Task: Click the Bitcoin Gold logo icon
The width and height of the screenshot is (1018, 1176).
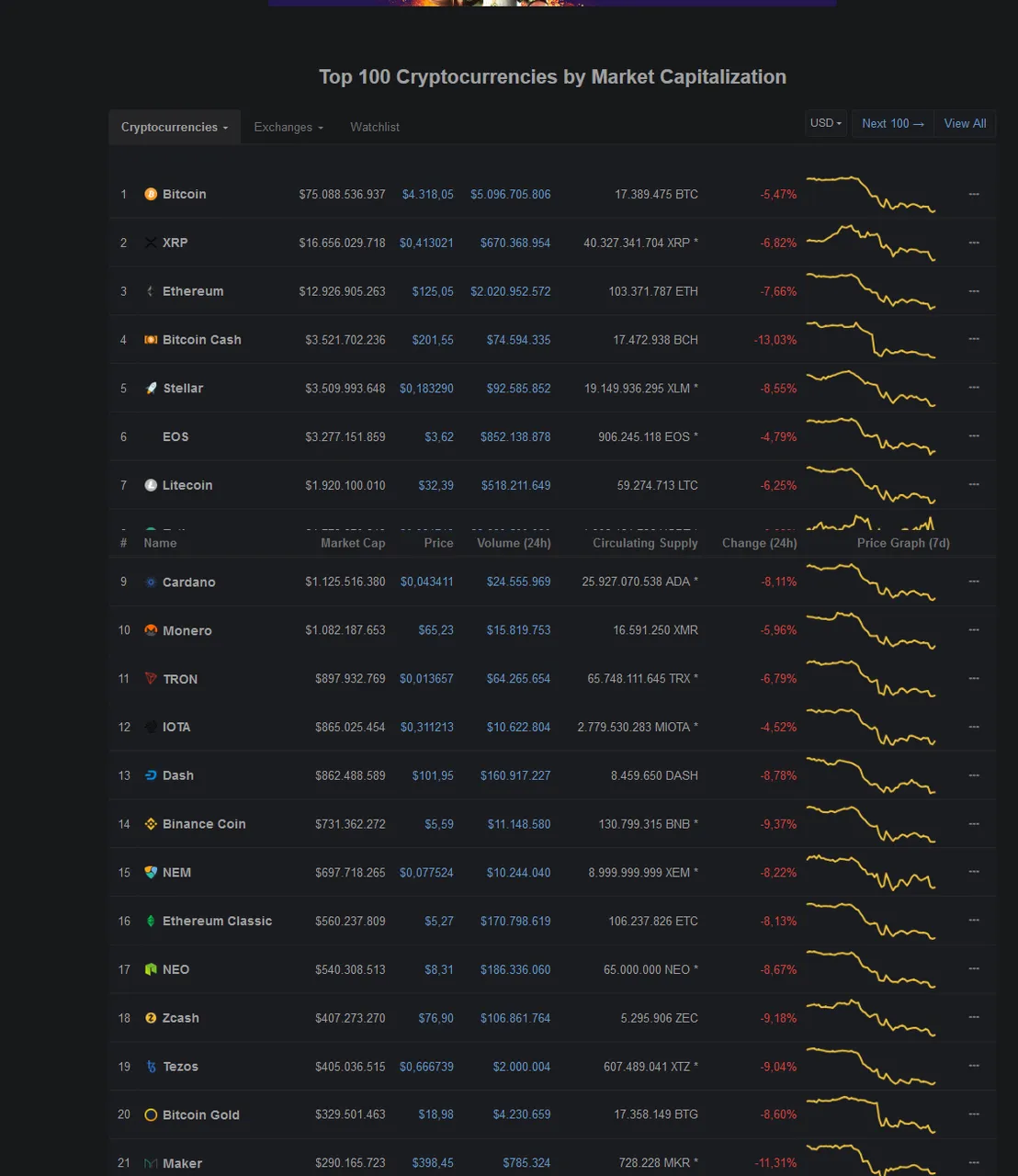Action: click(x=151, y=1115)
